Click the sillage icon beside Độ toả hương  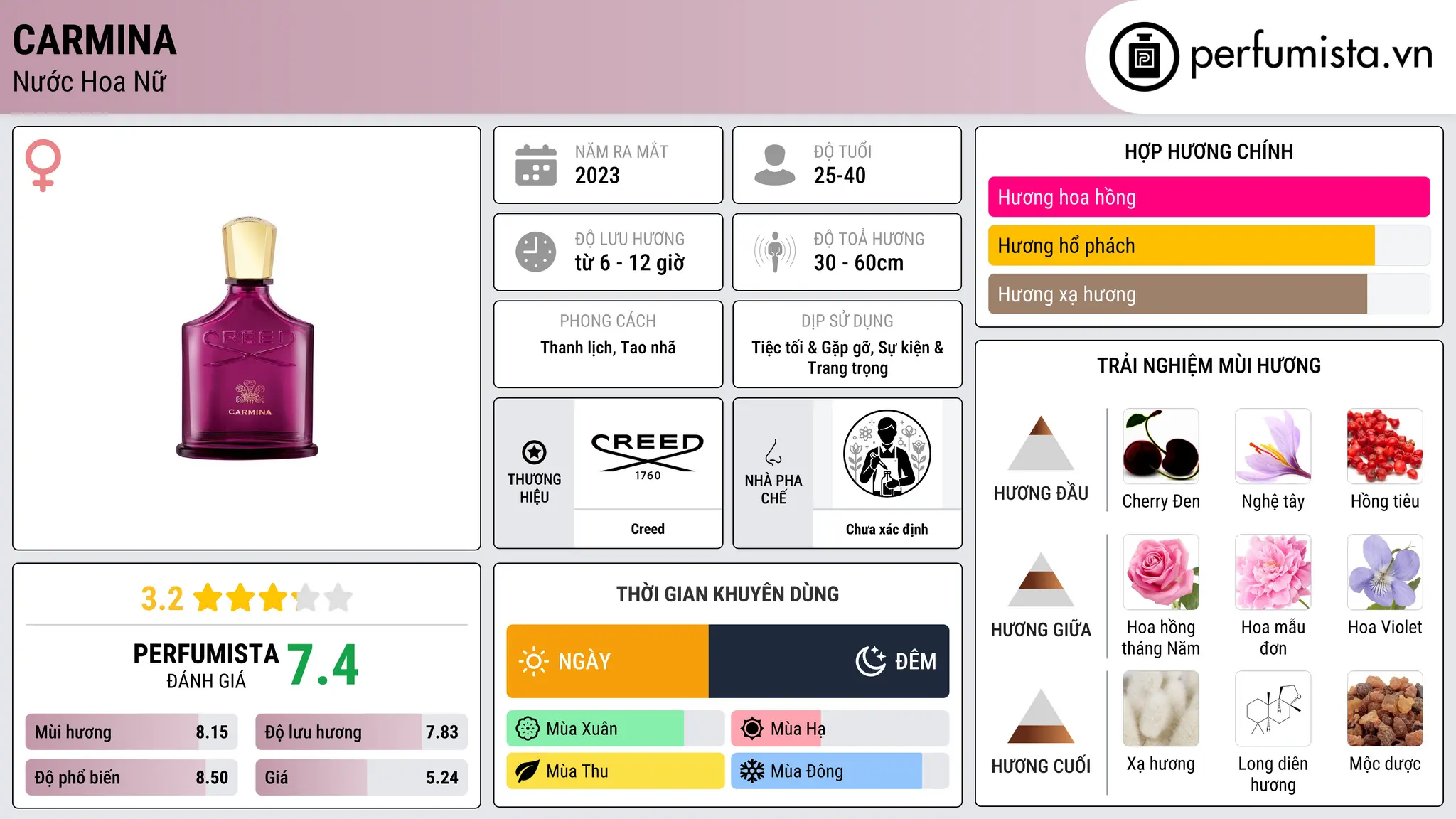(775, 252)
